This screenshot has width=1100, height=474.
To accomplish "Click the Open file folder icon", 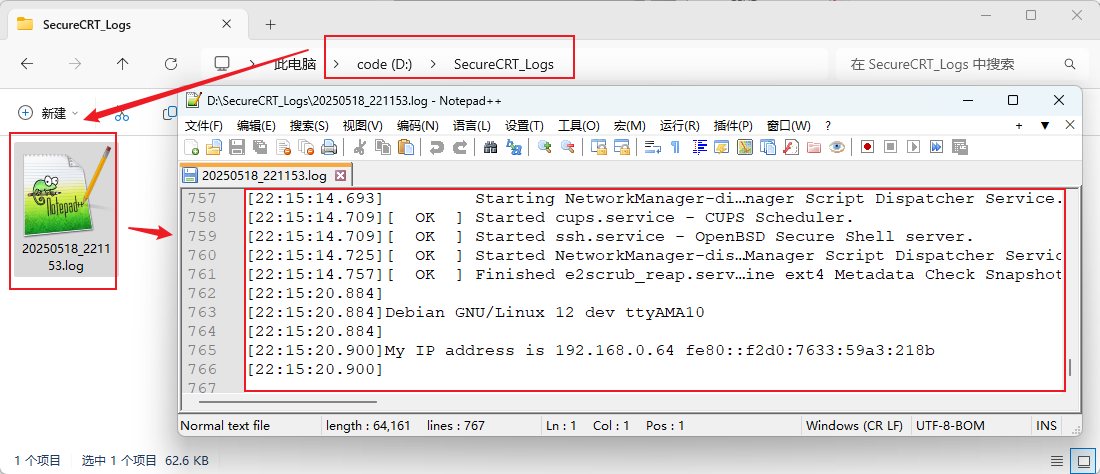I will point(214,147).
